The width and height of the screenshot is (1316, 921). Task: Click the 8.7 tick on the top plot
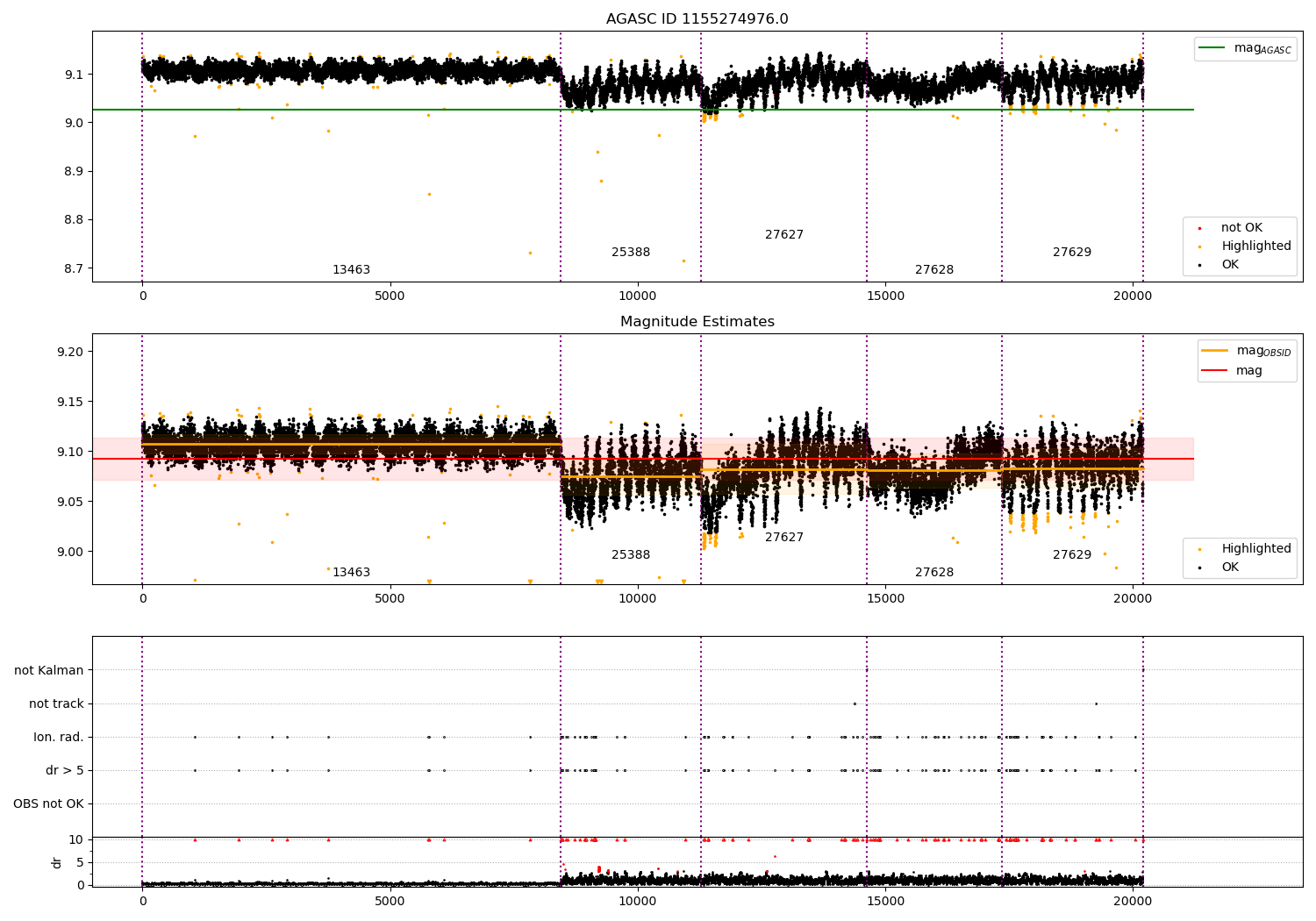(75, 268)
